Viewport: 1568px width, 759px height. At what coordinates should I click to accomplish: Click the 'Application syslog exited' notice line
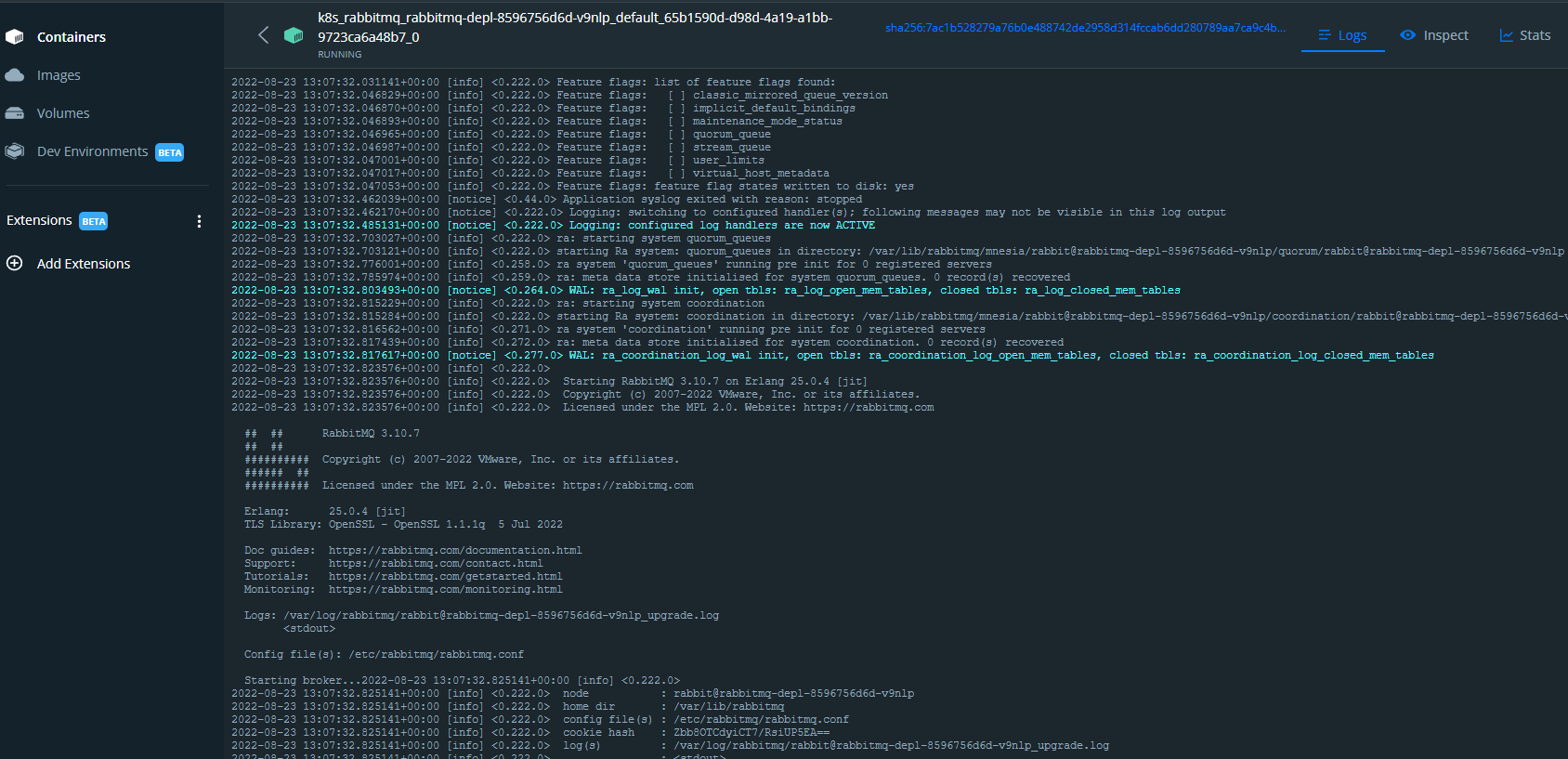[546, 200]
